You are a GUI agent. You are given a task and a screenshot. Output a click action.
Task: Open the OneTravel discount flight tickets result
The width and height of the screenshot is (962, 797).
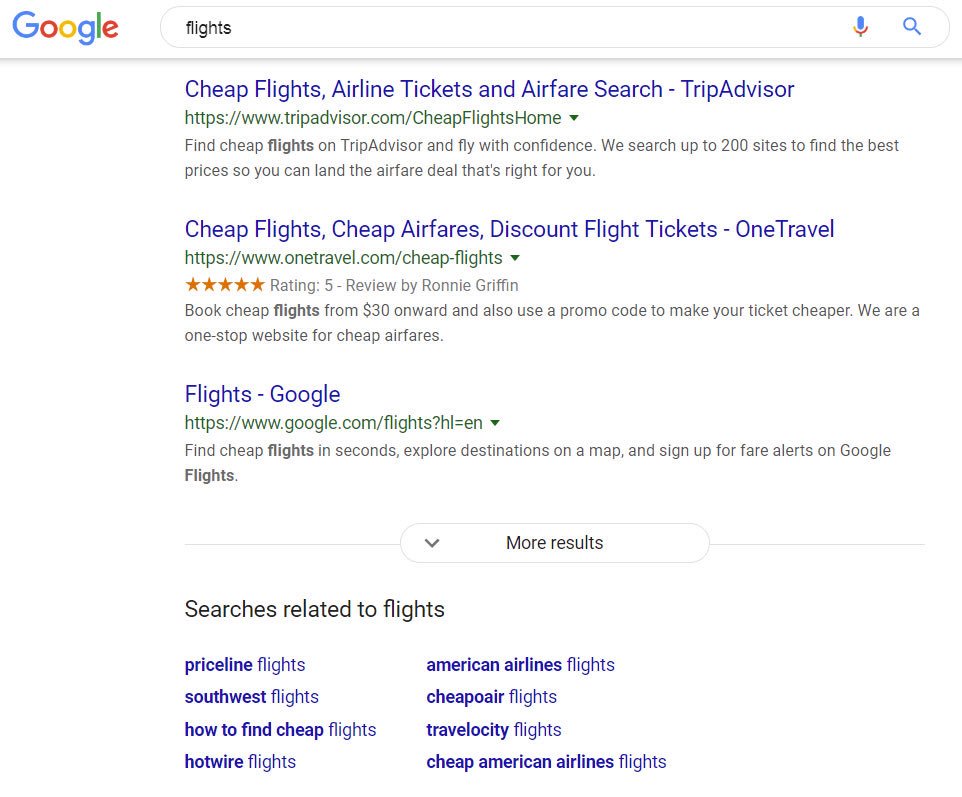point(509,229)
